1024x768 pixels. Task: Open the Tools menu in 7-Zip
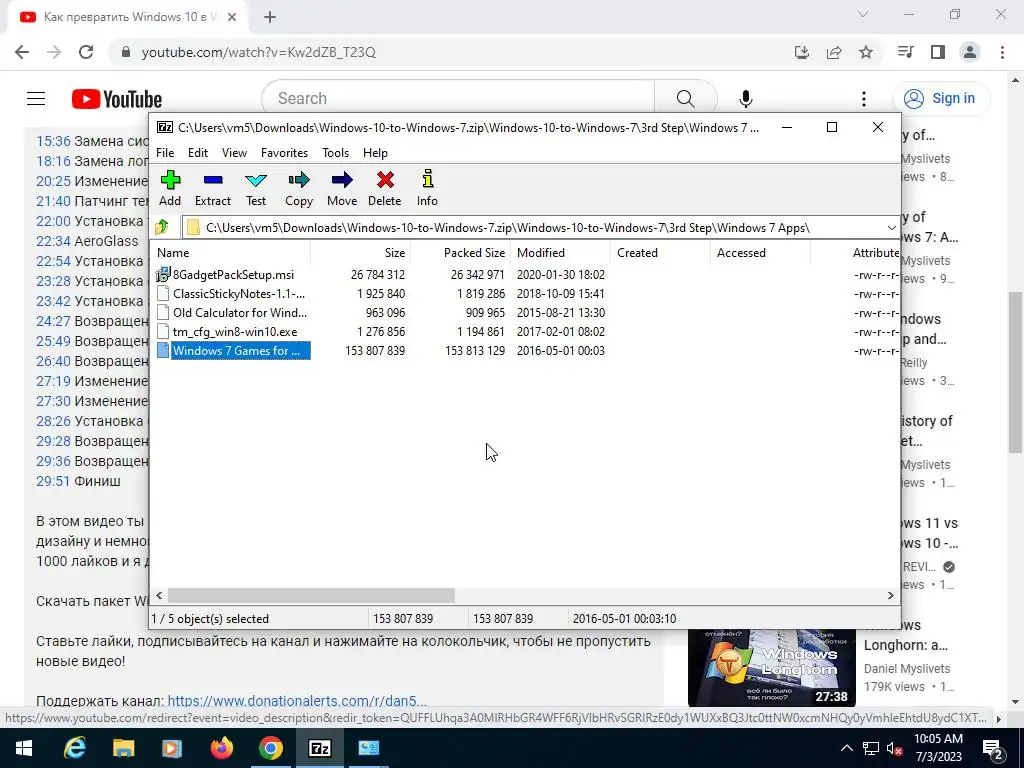coord(336,153)
